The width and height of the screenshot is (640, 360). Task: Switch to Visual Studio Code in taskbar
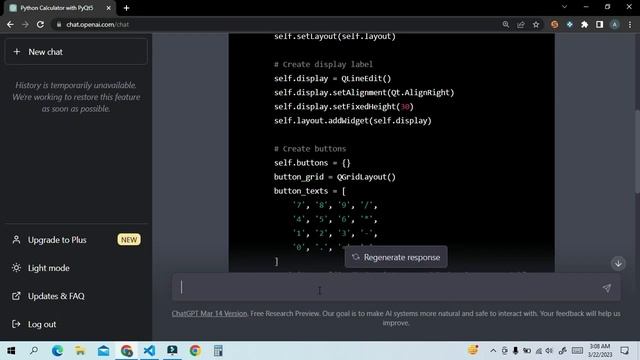(149, 351)
